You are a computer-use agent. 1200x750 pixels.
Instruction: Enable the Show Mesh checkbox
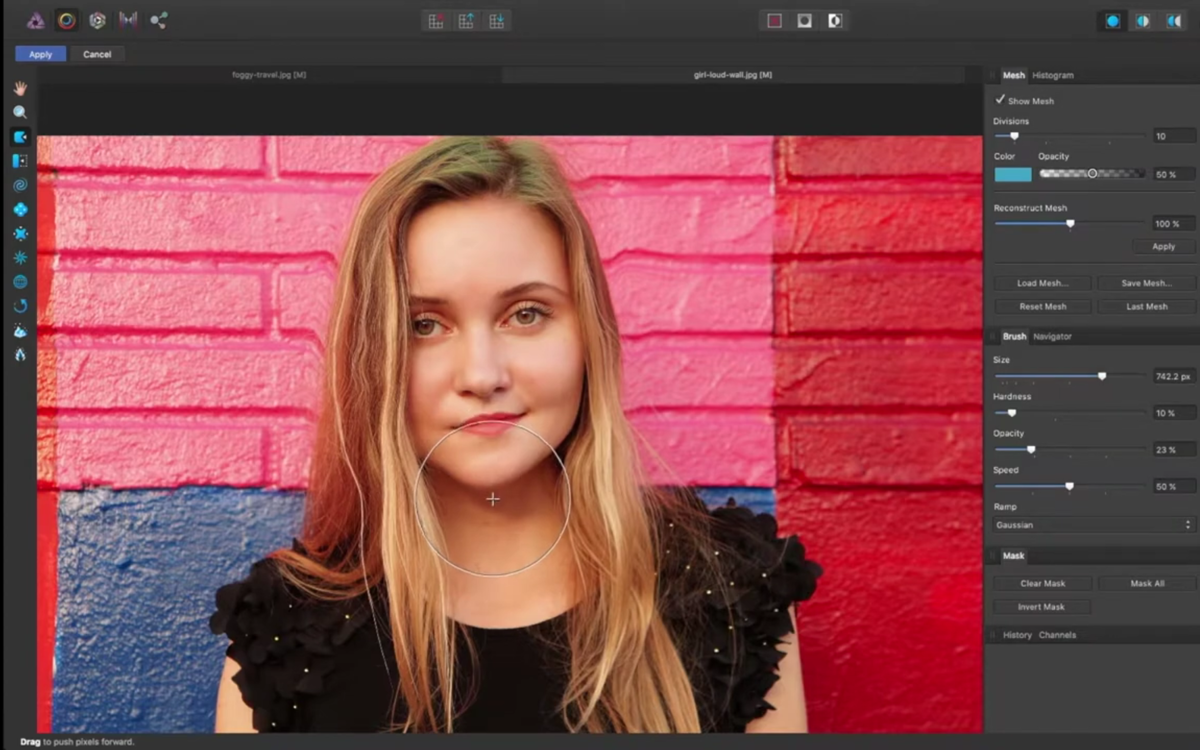[x=1001, y=100]
